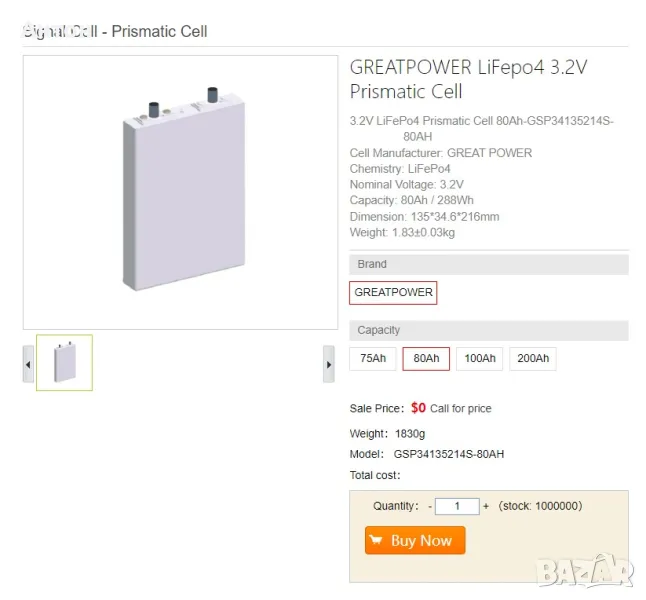Image resolution: width=646 pixels, height=600 pixels.
Task: Click the 'Call for price' text
Action: click(460, 409)
